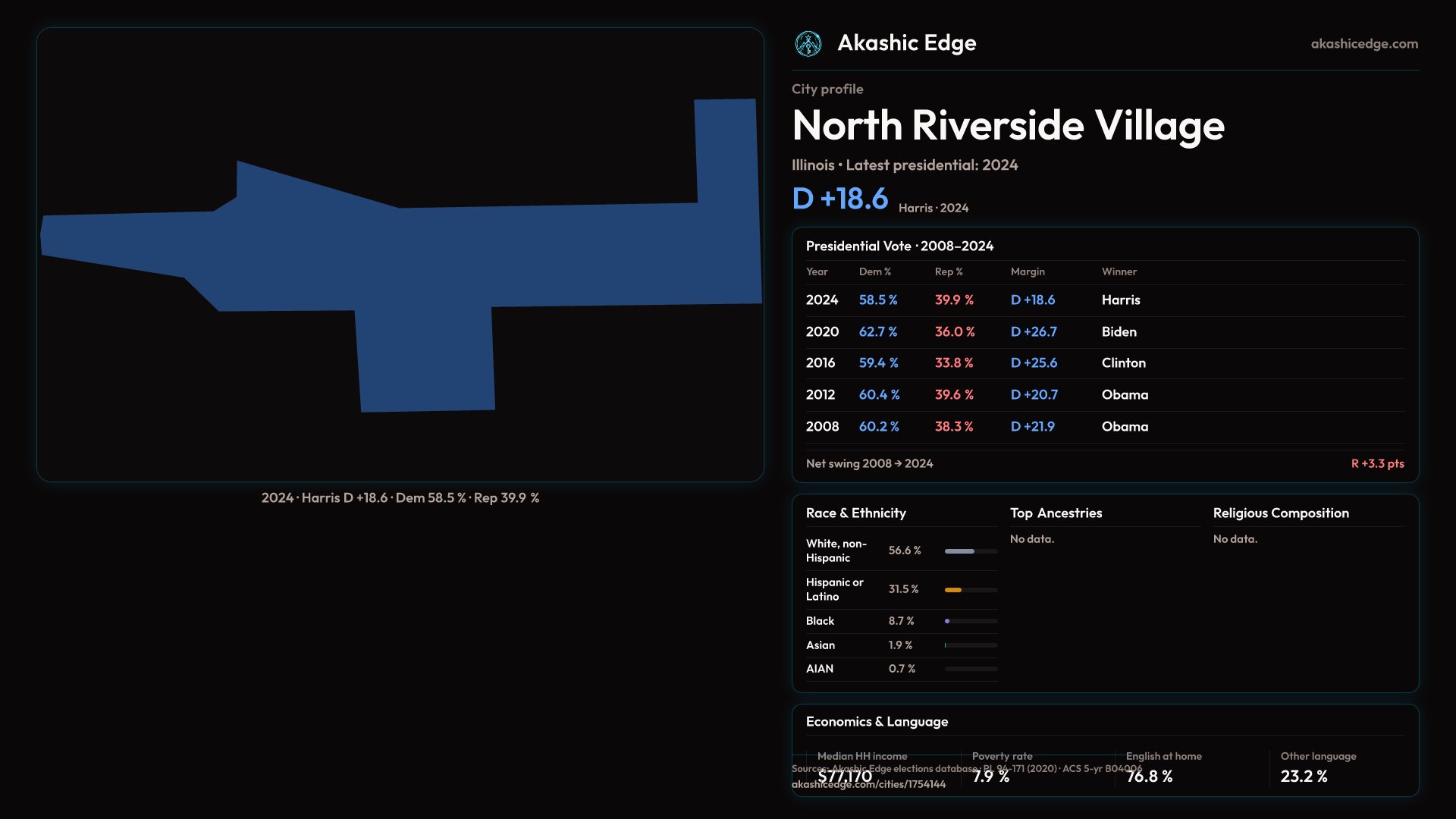
Task: Click the Median HH income value
Action: [x=845, y=777]
